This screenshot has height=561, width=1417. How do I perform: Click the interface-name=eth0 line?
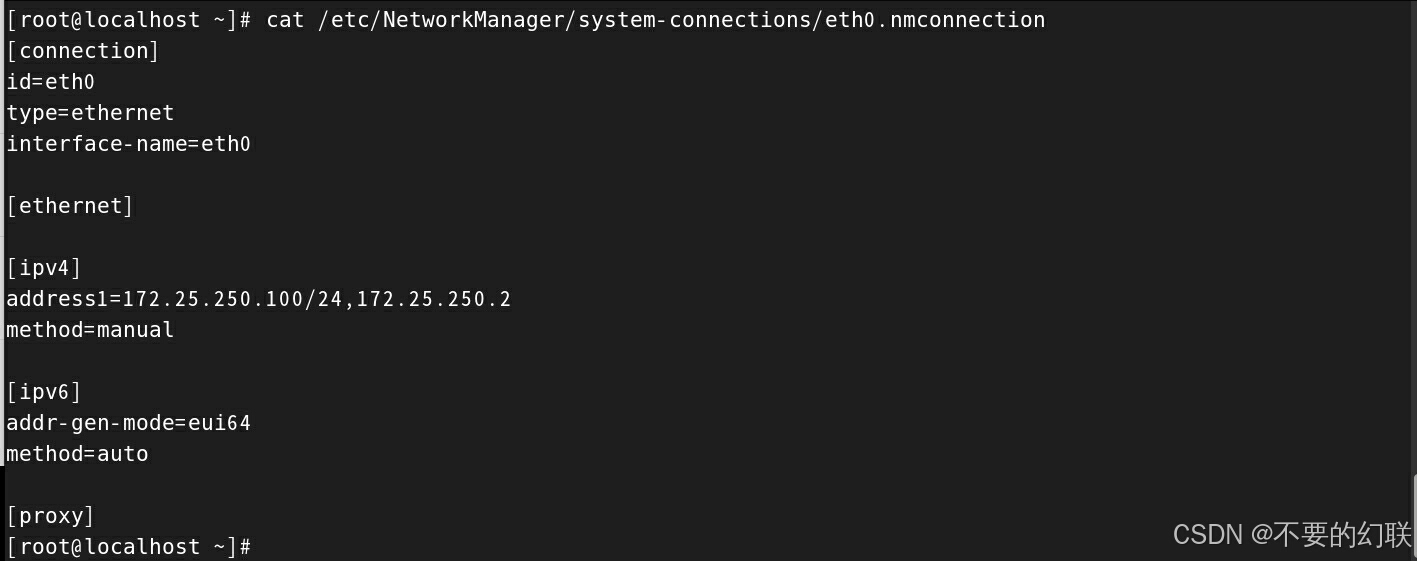click(x=128, y=144)
